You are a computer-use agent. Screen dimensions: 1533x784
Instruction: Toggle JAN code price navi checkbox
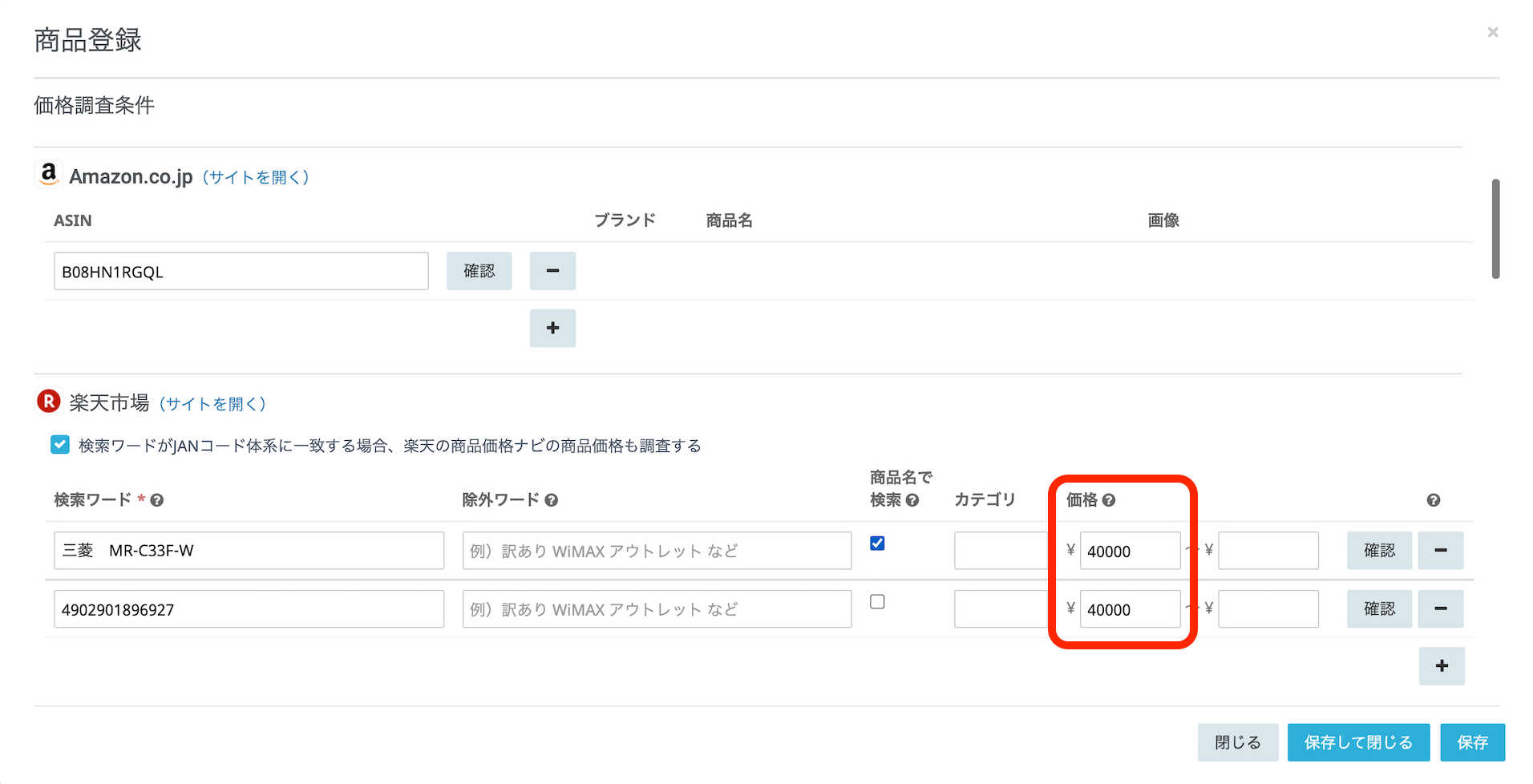coord(60,445)
